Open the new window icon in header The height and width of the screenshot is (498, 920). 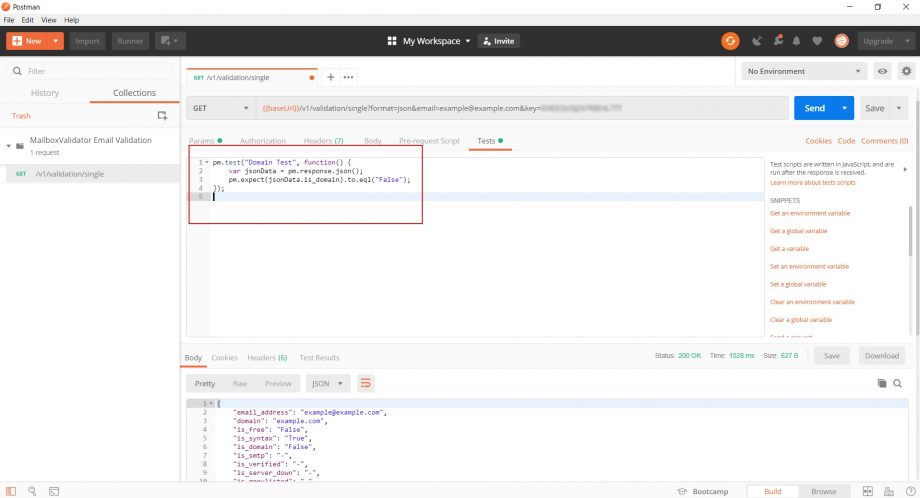(170, 41)
